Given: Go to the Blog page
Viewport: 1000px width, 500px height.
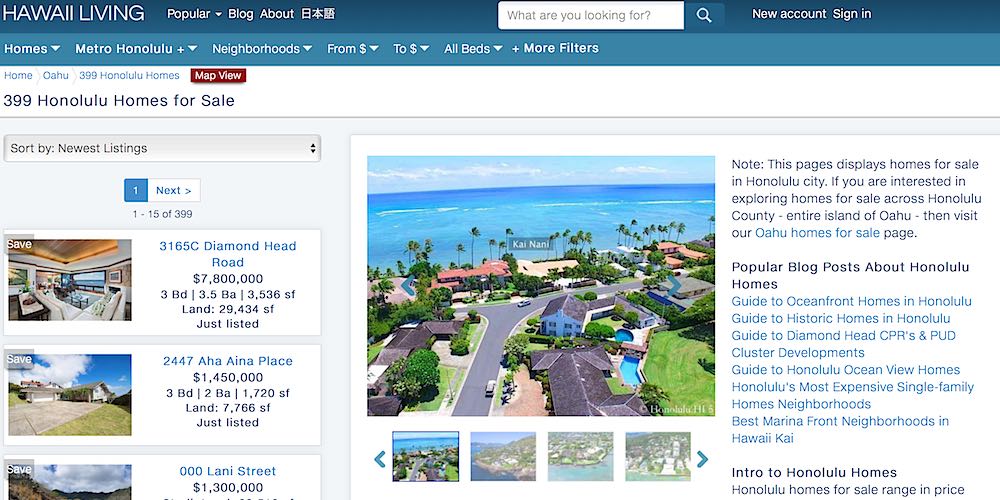Looking at the screenshot, I should [240, 14].
